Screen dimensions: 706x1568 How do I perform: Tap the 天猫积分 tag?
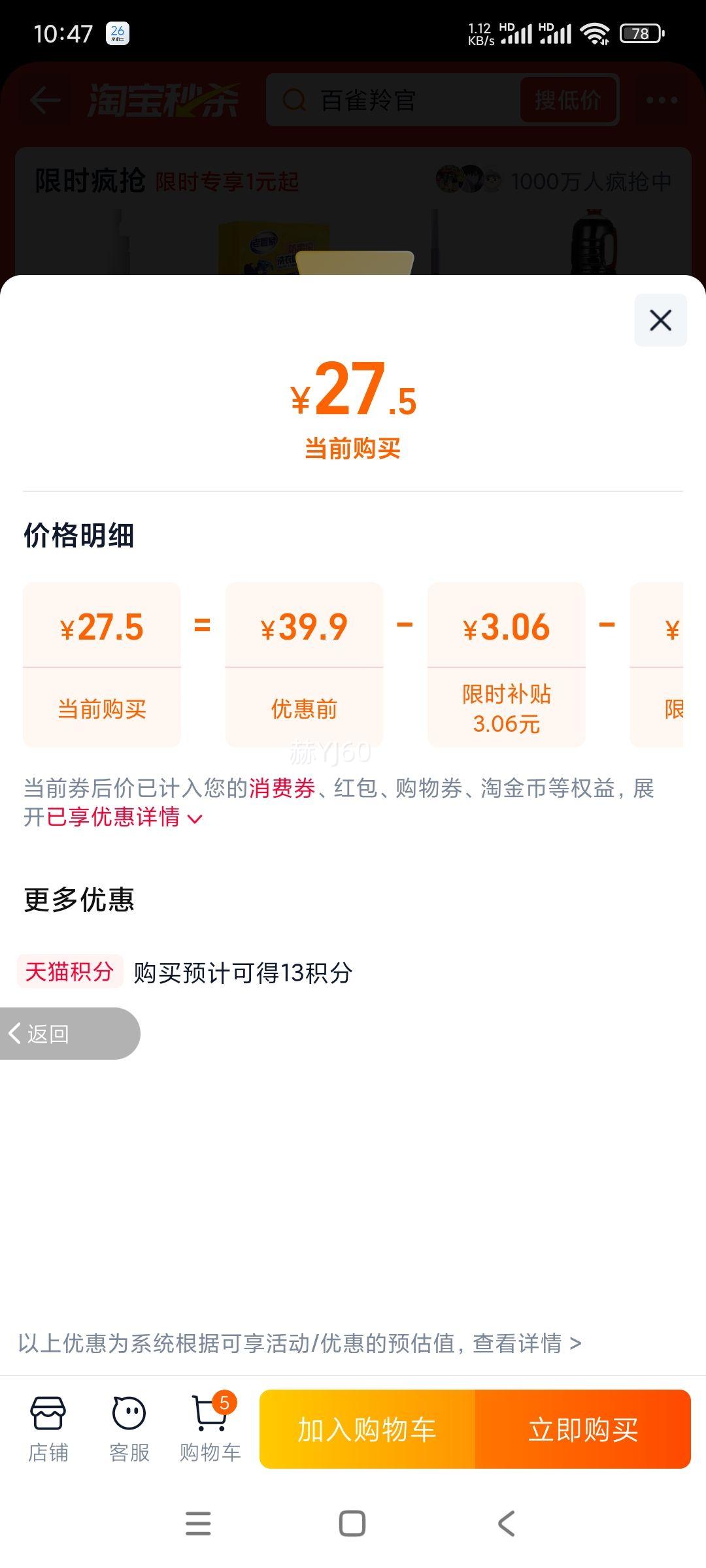tap(69, 972)
